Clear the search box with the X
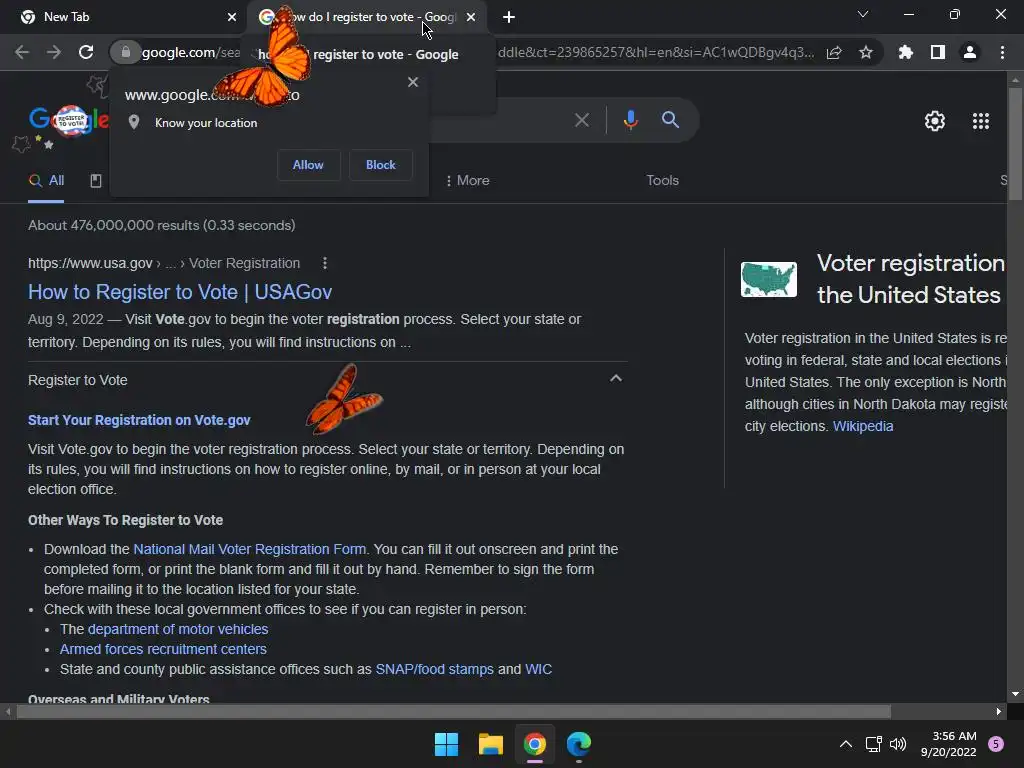1024x768 pixels. pos(581,120)
